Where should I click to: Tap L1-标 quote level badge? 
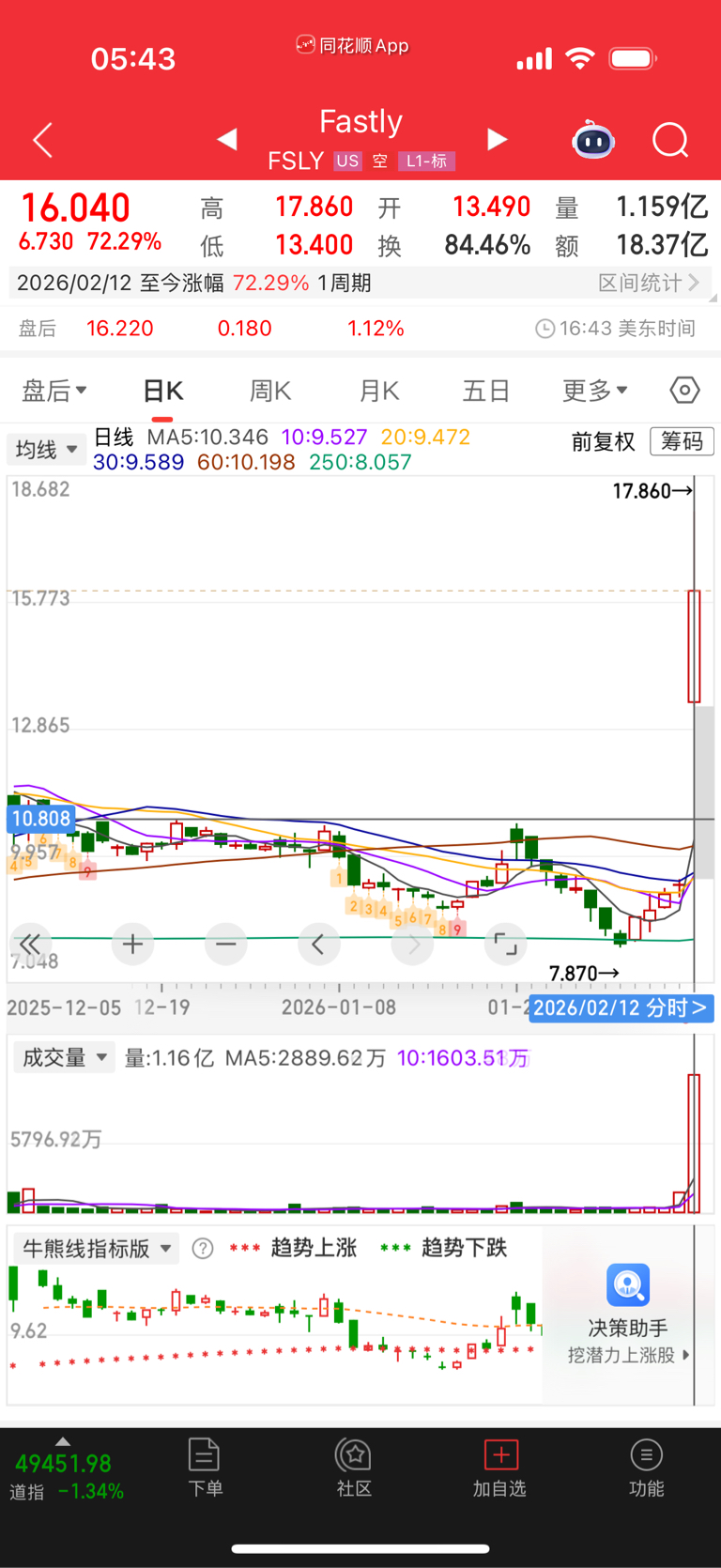(427, 161)
